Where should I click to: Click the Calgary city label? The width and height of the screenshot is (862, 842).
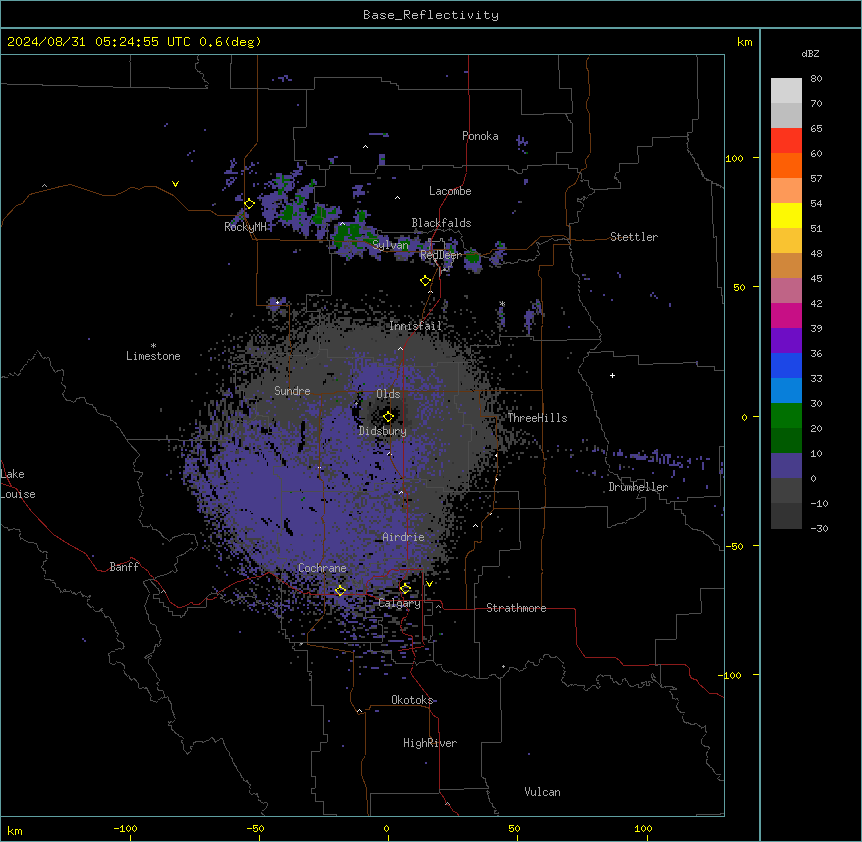pyautogui.click(x=400, y=603)
